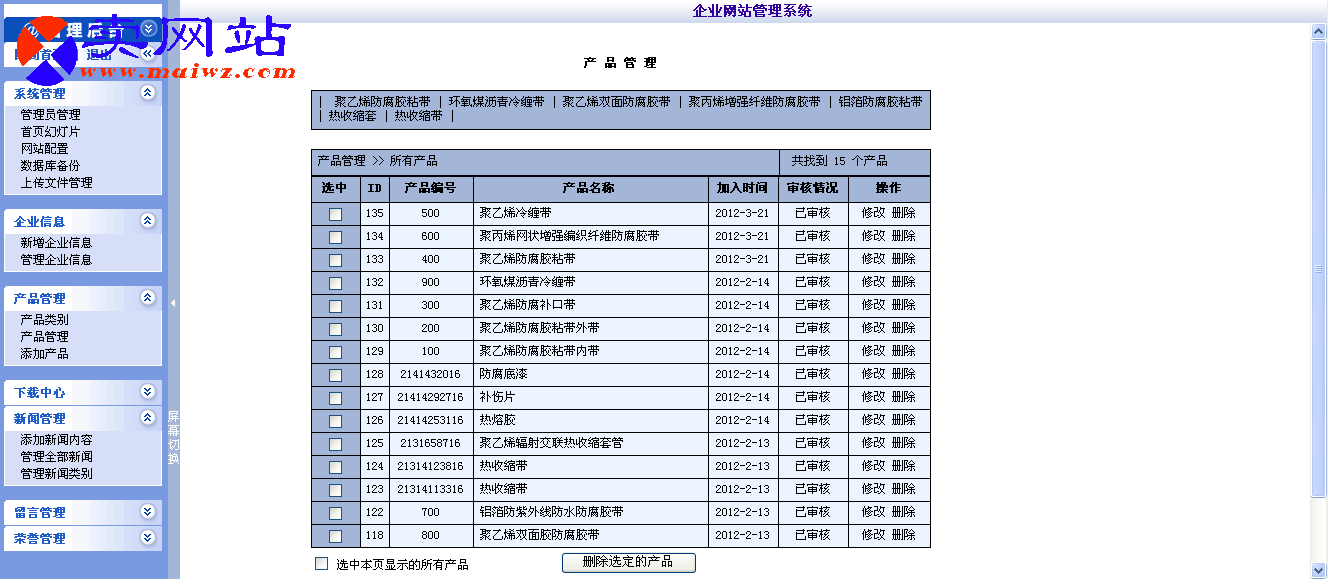Click 修改 for 聚乙烯辐射交联热收缩套管

tap(874, 443)
